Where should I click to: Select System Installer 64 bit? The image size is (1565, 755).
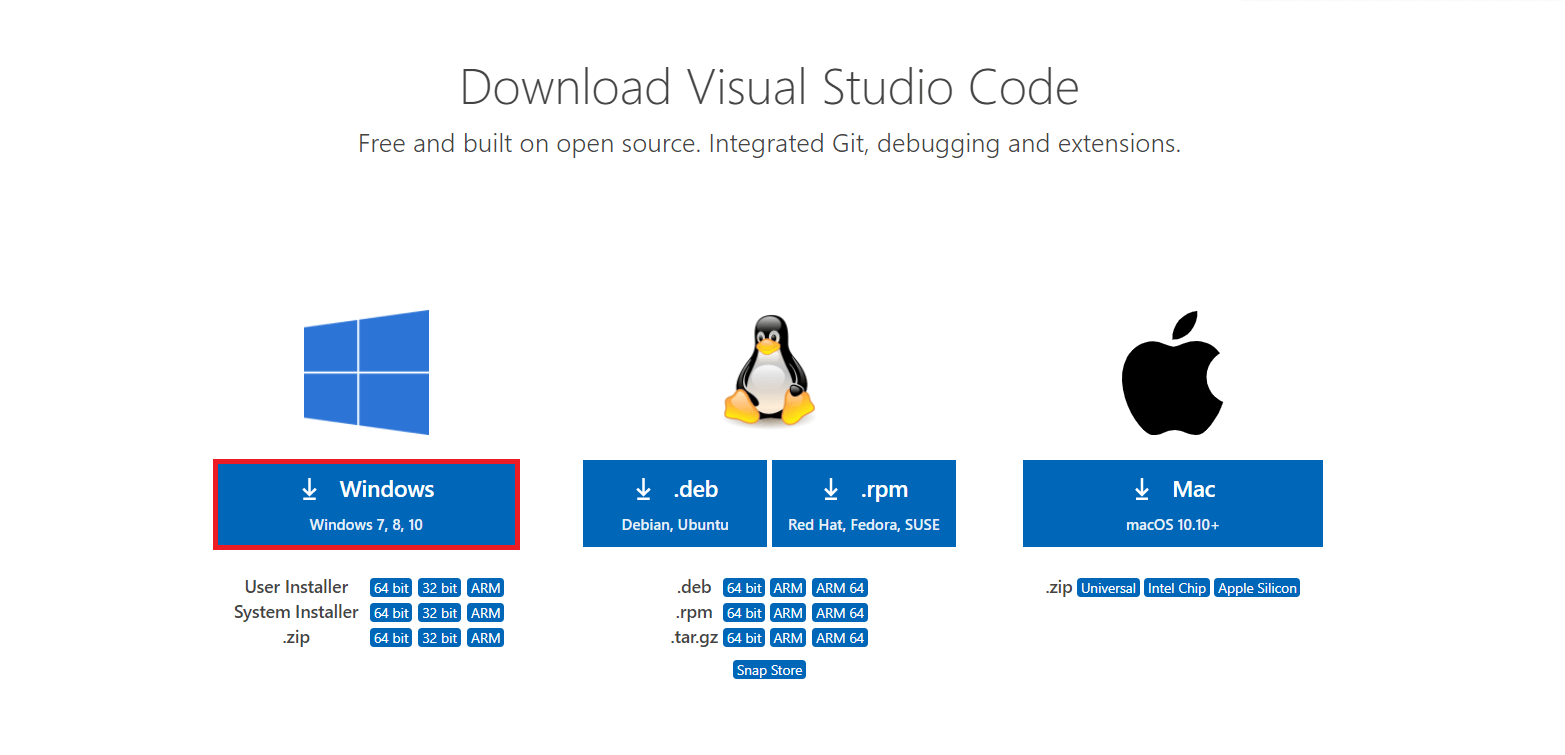click(392, 613)
